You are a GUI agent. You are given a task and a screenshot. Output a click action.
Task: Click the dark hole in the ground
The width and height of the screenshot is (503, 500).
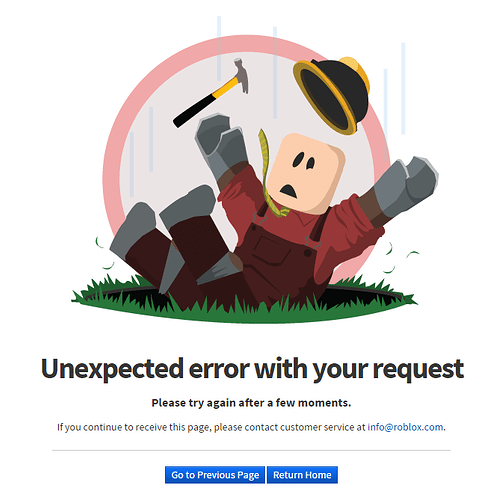(360, 295)
